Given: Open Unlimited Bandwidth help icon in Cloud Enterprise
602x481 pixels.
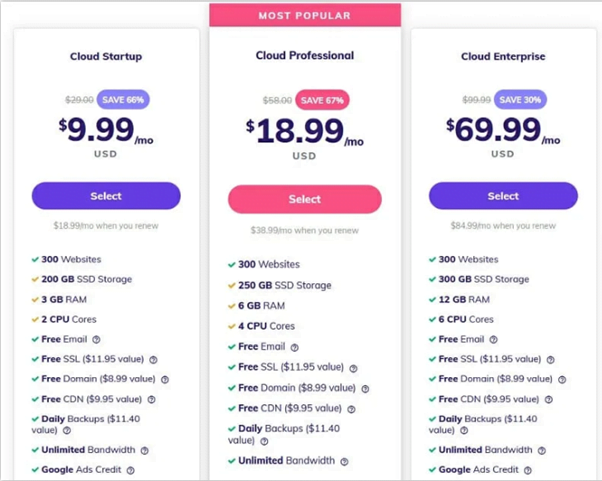Looking at the screenshot, I should 541,451.
